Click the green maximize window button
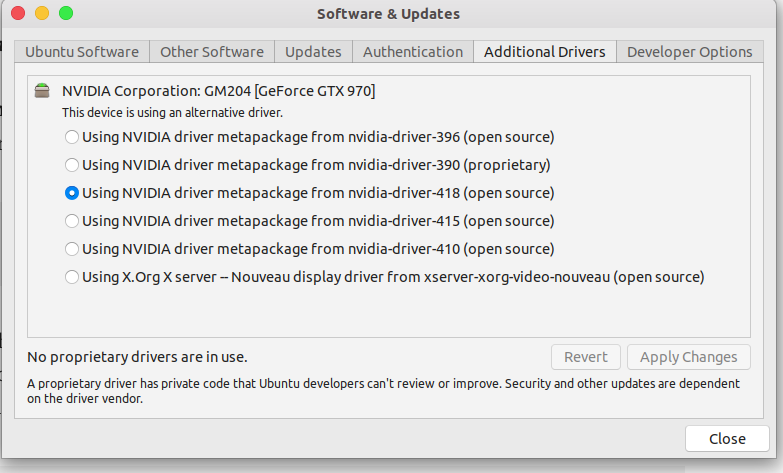The width and height of the screenshot is (783, 473). (x=66, y=14)
